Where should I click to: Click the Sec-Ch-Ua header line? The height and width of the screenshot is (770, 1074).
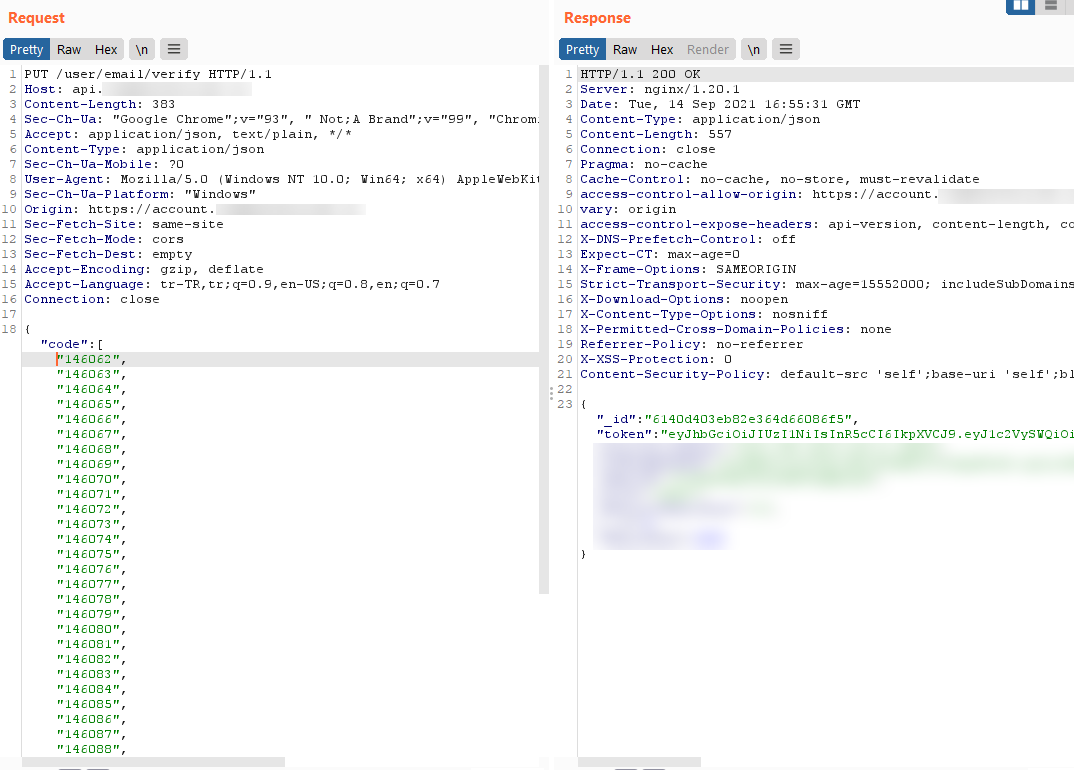click(x=281, y=119)
